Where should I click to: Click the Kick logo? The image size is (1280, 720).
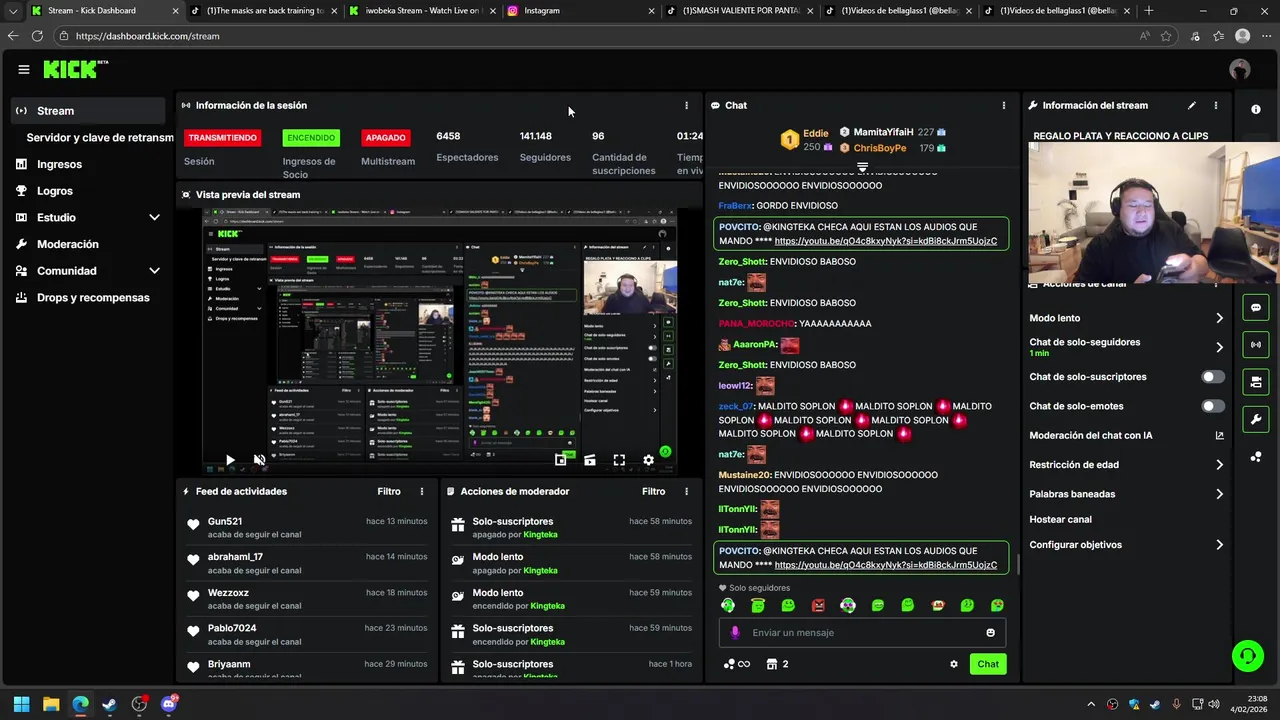pos(75,69)
